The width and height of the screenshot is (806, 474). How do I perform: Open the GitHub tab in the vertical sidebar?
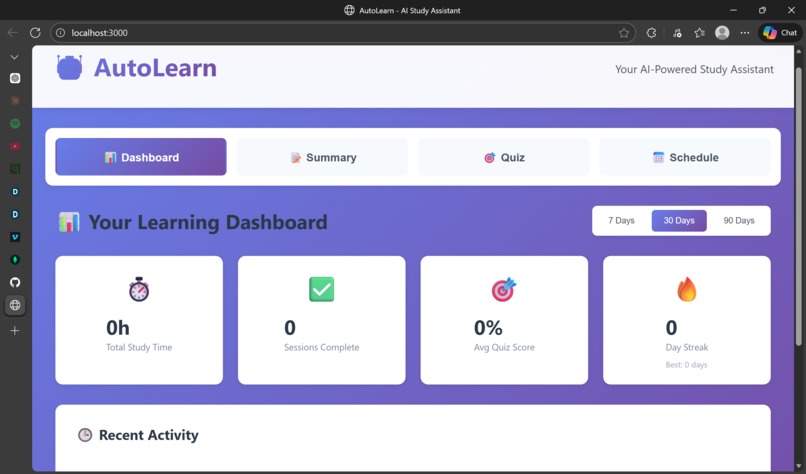[x=15, y=282]
